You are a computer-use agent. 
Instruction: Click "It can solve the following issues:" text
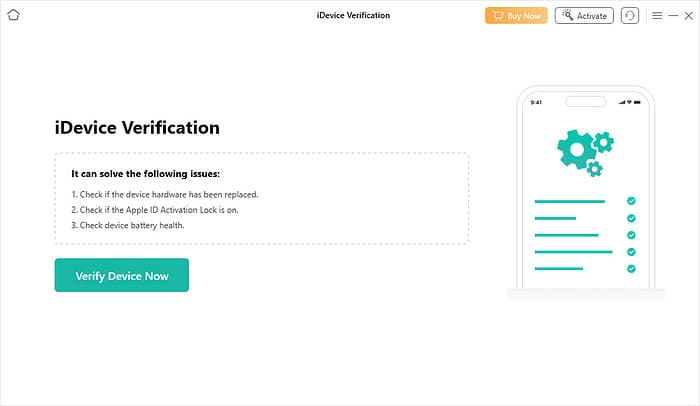click(x=146, y=174)
